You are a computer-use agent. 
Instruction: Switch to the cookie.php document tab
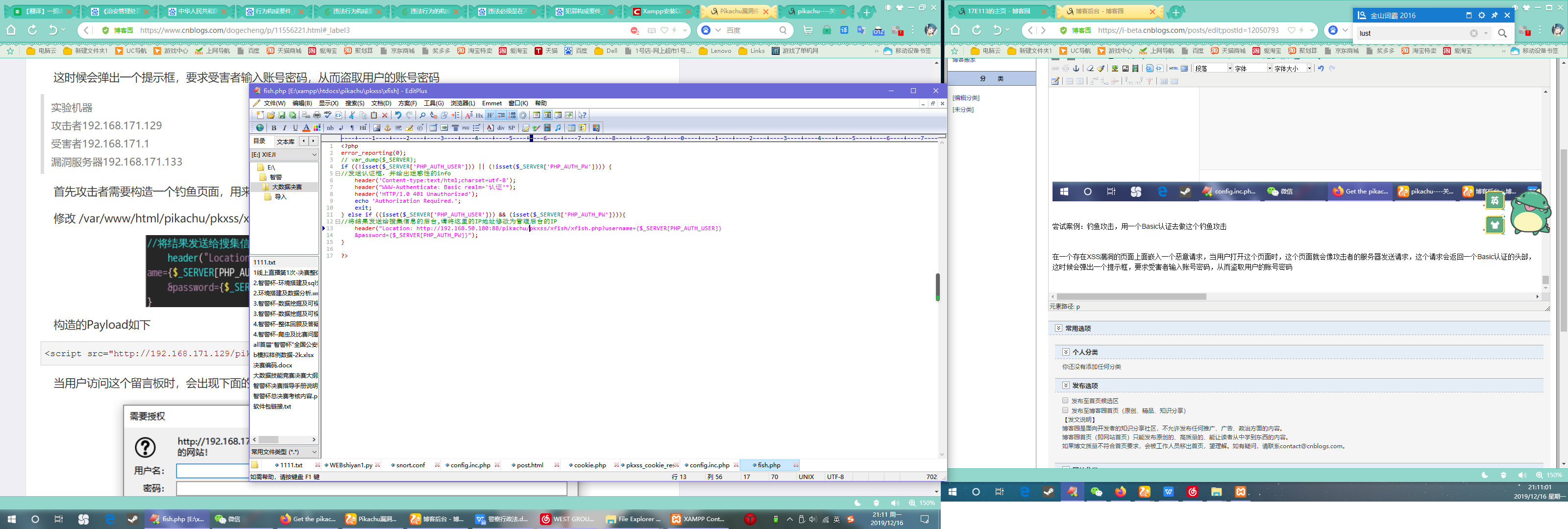(x=590, y=465)
